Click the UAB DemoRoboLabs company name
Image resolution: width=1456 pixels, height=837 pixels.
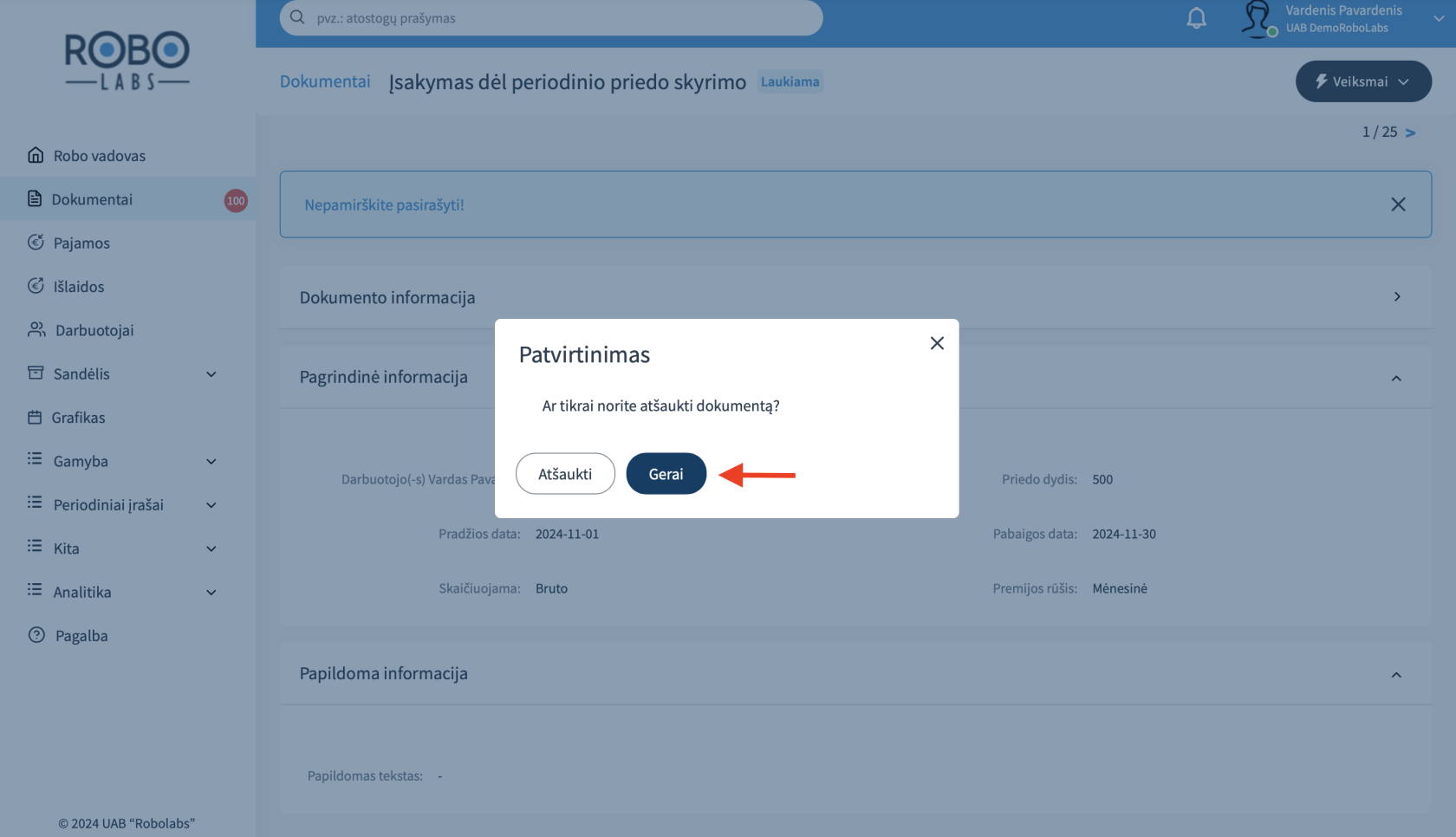coord(1336,28)
